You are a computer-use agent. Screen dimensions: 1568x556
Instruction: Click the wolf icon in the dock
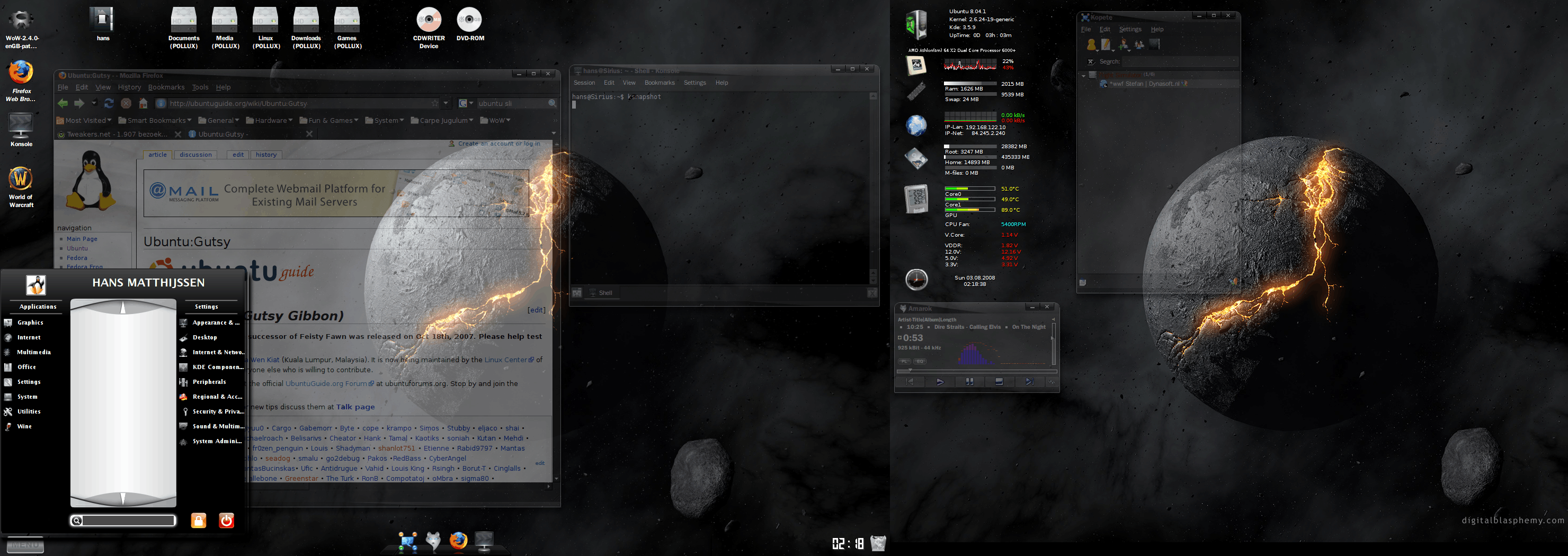coord(433,541)
